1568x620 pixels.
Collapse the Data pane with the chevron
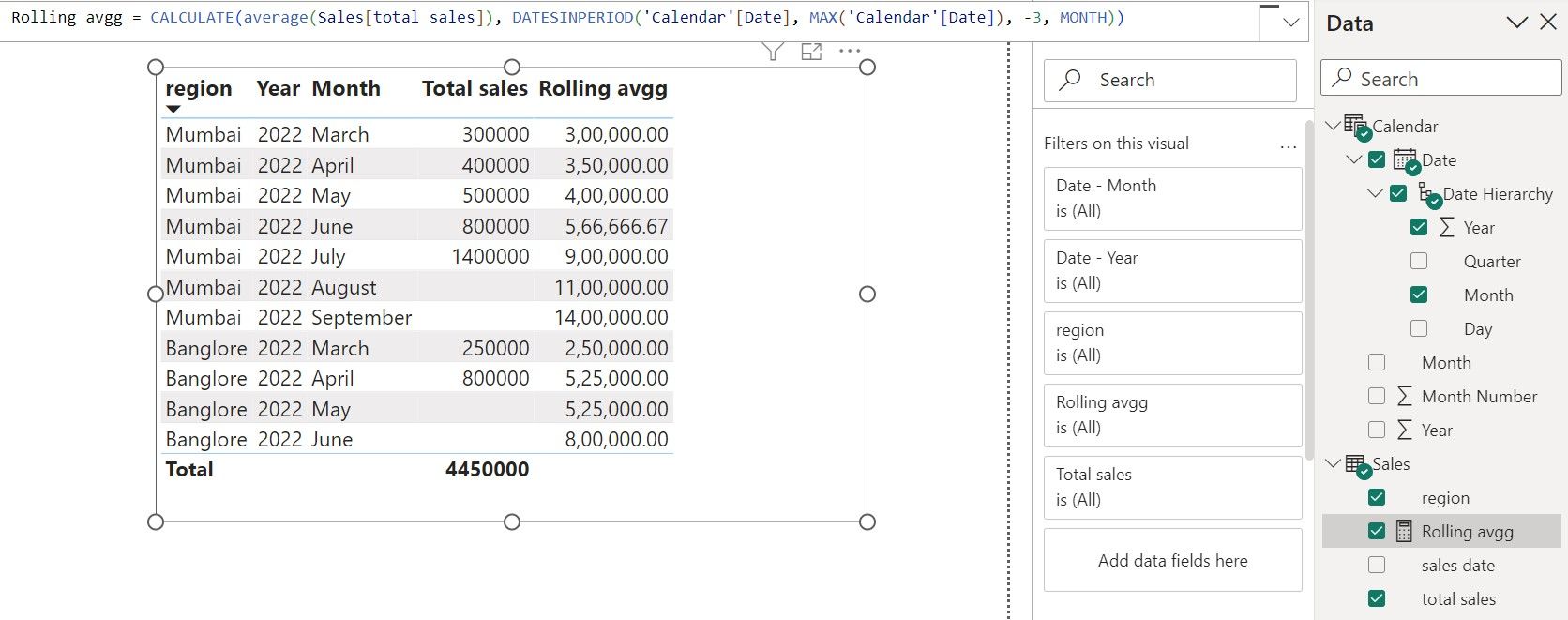click(1516, 23)
